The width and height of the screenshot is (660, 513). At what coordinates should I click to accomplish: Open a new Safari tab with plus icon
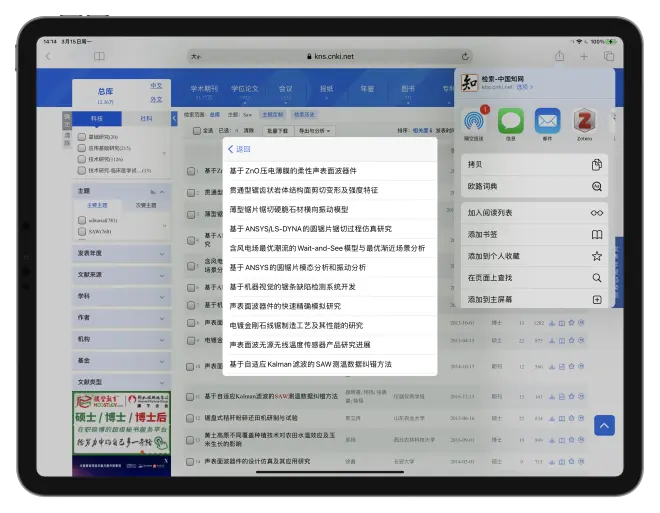(584, 56)
